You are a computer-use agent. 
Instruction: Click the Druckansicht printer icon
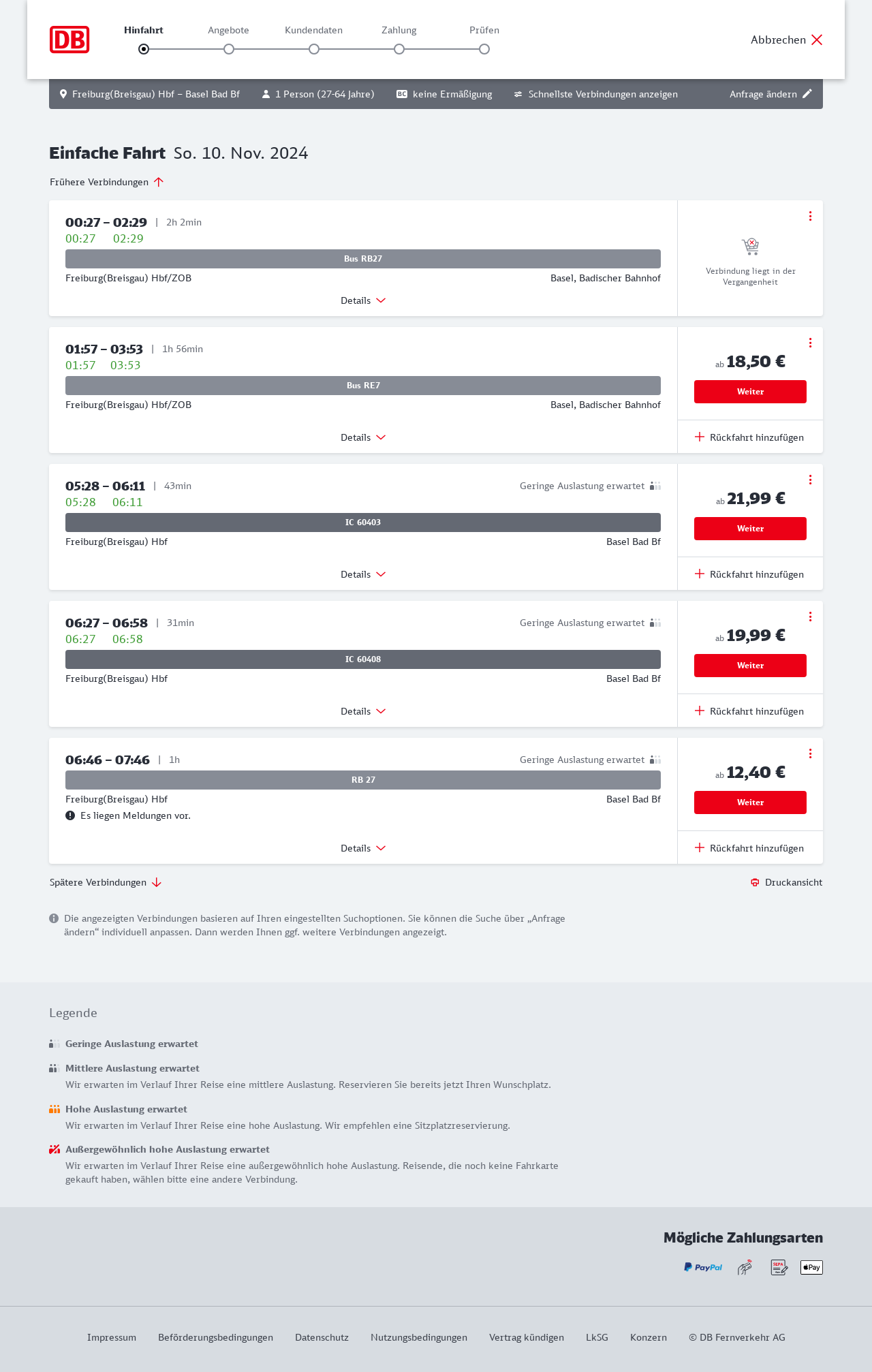point(755,882)
